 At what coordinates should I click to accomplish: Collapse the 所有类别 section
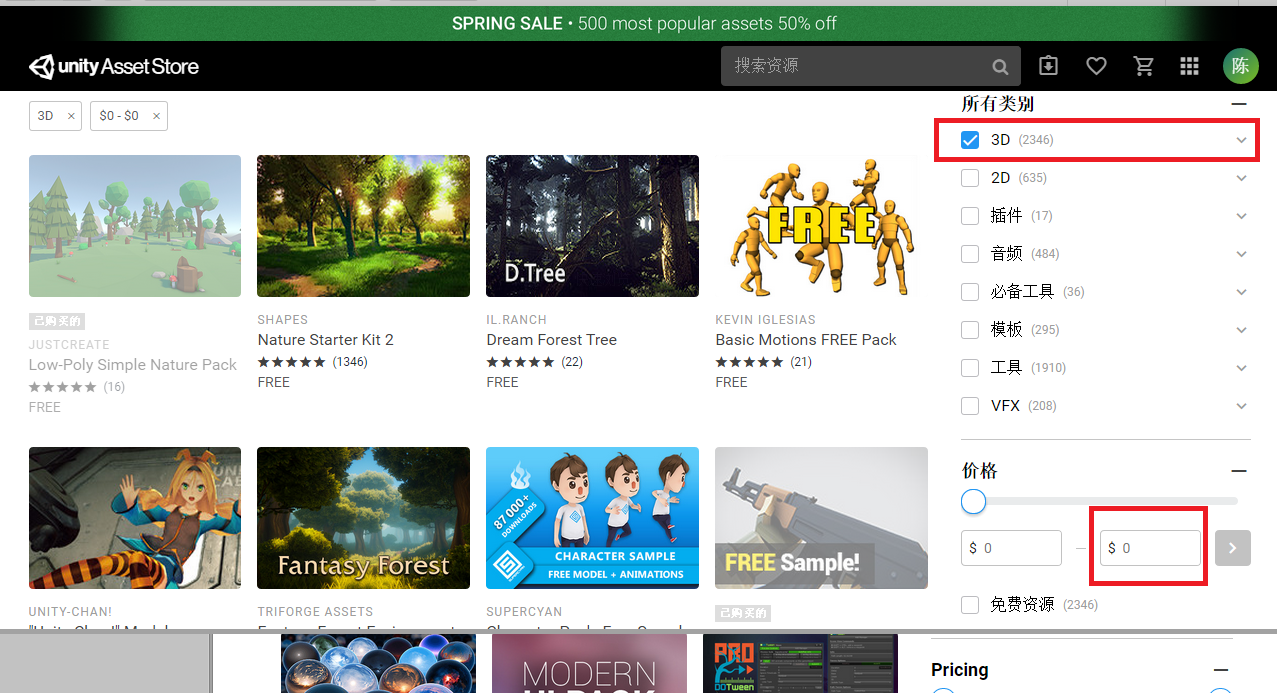1239,104
